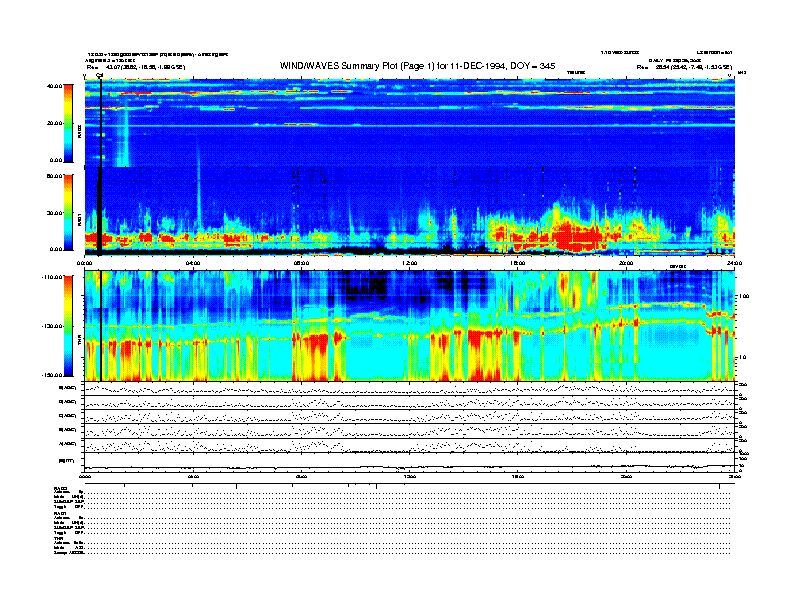Click the RAD1 vertical axis label
Screen dimensions: 792x612
[x=79, y=221]
